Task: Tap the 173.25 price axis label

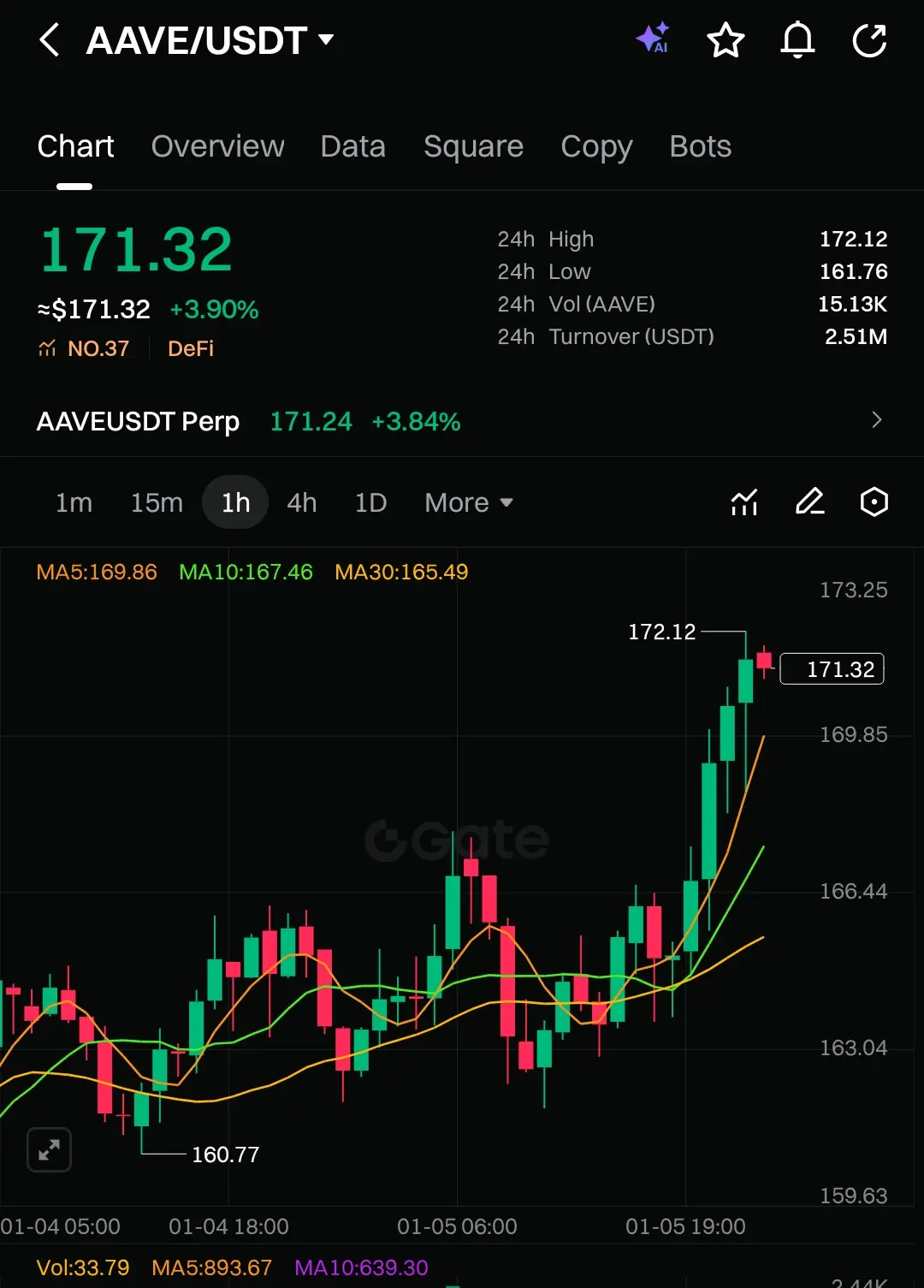Action: coord(853,590)
